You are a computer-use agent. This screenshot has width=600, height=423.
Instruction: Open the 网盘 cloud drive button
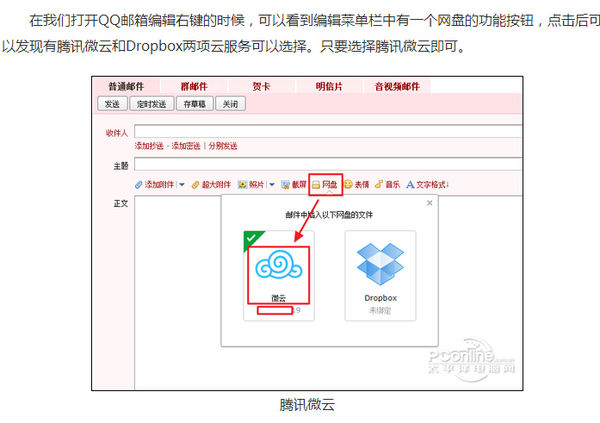(325, 185)
